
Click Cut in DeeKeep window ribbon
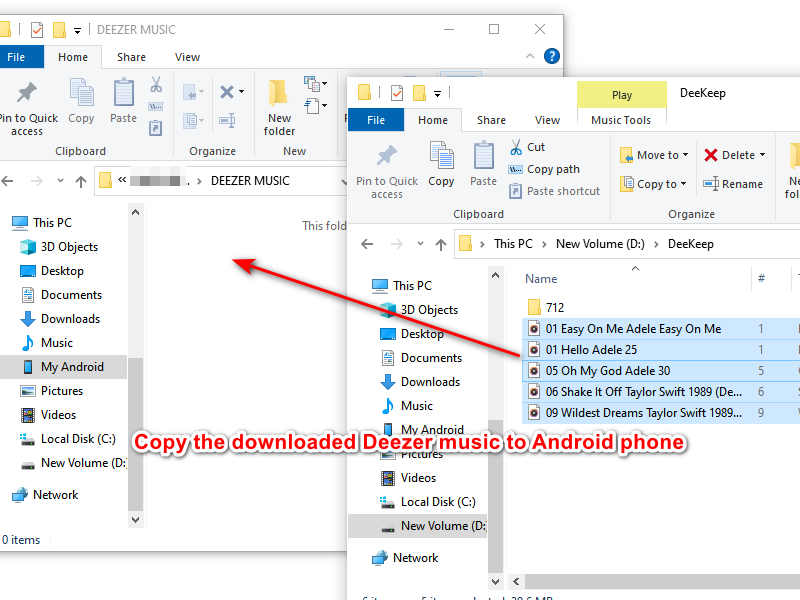(x=528, y=147)
